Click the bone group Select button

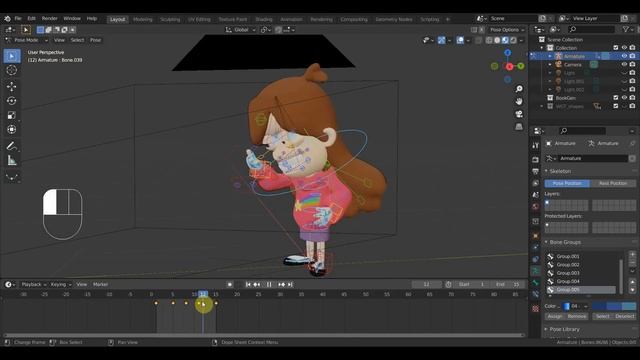click(602, 316)
